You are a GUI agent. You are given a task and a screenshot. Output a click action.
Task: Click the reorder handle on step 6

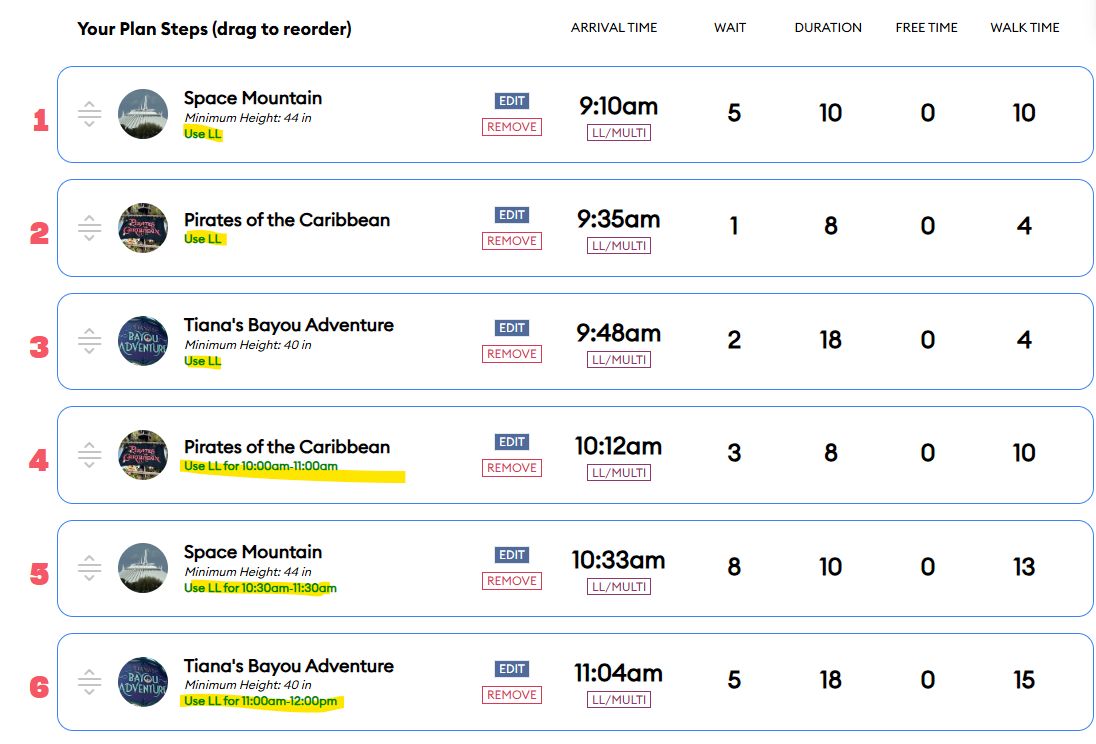(x=90, y=683)
